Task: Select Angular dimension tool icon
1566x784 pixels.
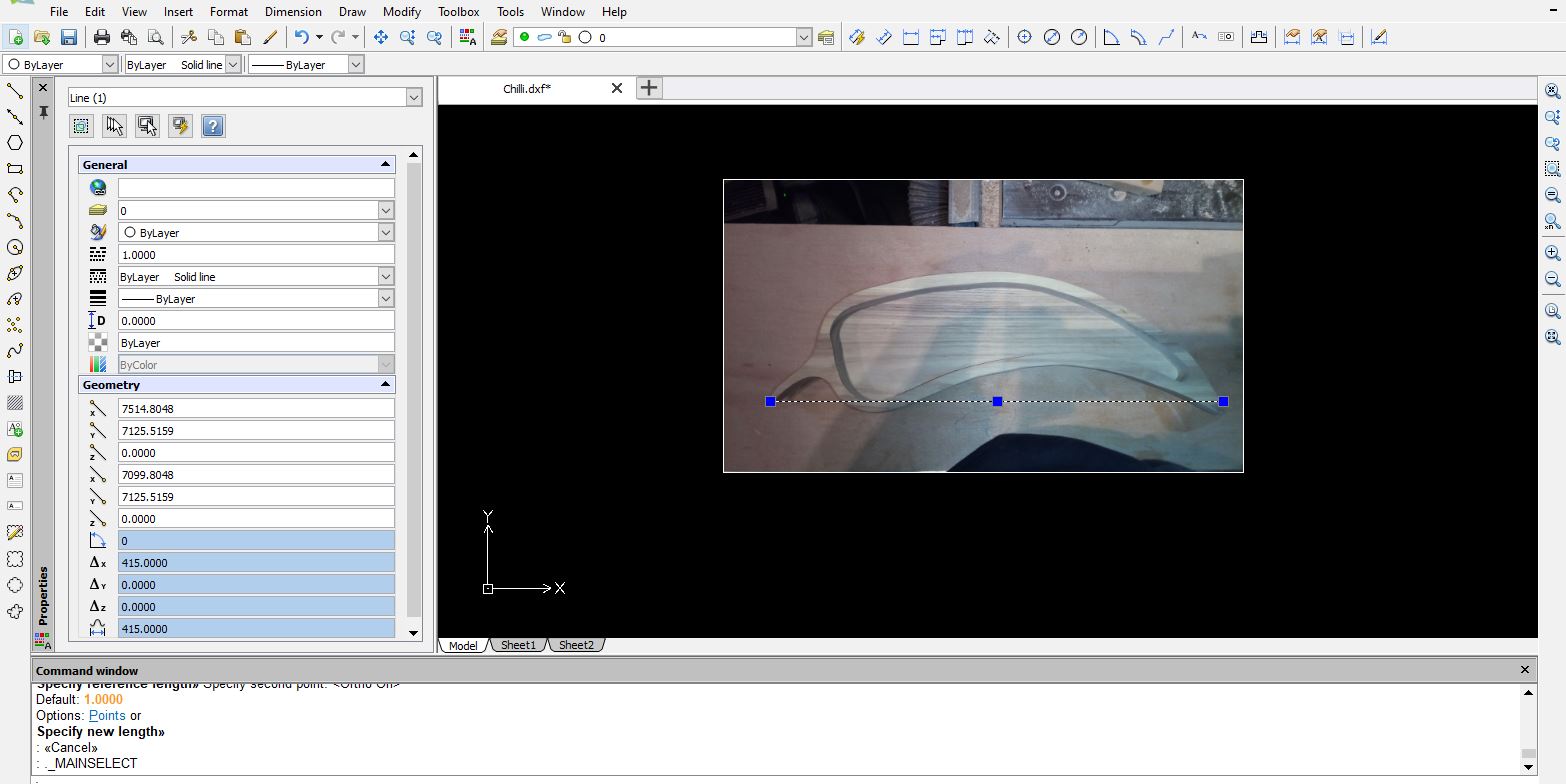Action: click(x=1111, y=37)
